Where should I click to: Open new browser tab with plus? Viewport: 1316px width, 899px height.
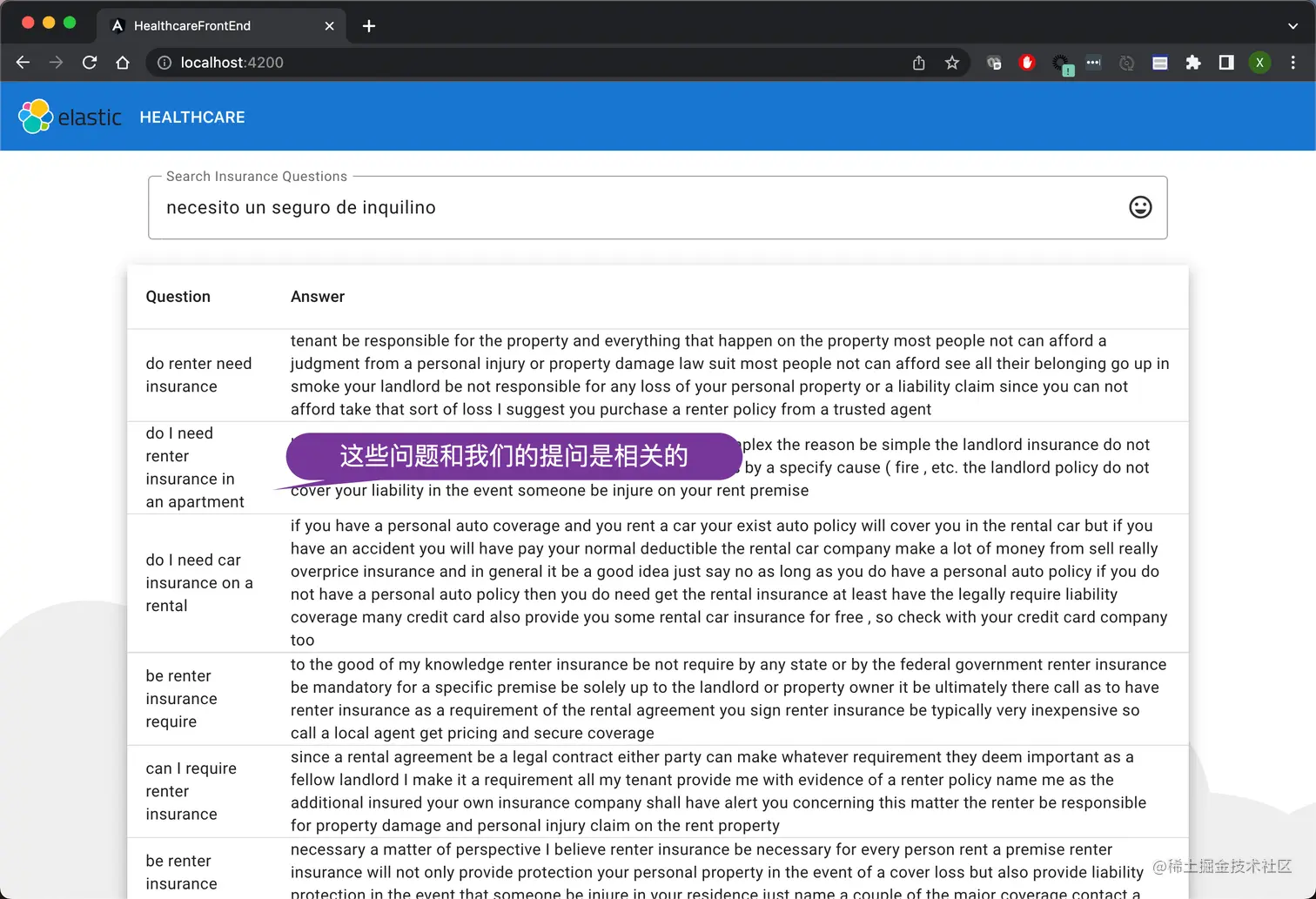369,26
